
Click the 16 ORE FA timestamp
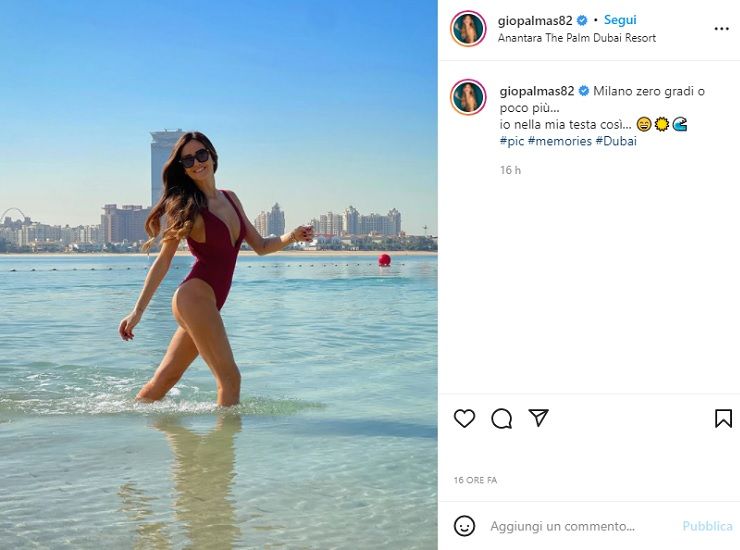pyautogui.click(x=475, y=480)
